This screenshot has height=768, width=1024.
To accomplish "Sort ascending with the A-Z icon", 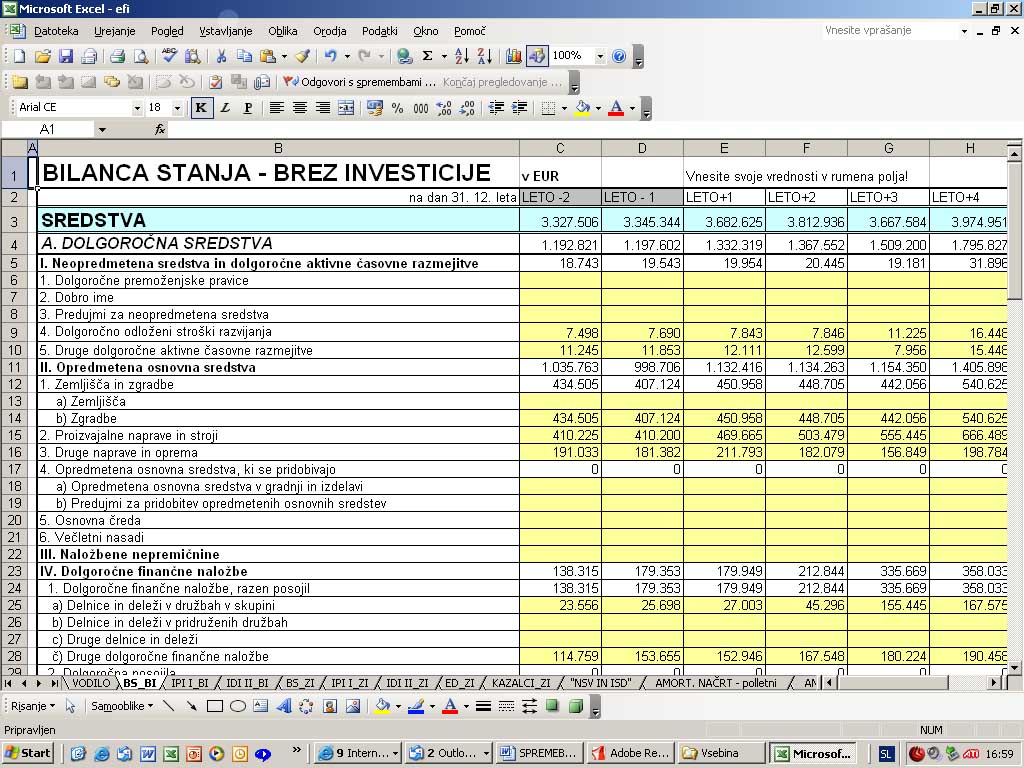I will tap(461, 57).
